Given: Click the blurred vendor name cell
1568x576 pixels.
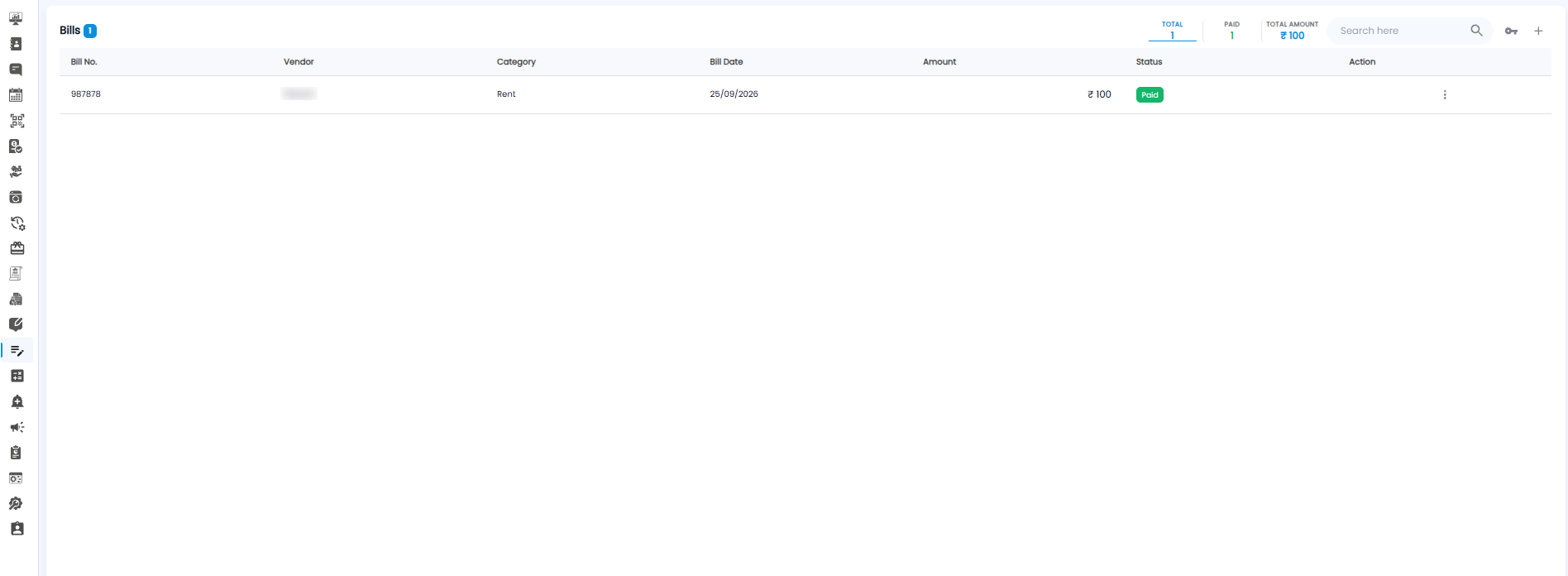Looking at the screenshot, I should click(x=299, y=94).
